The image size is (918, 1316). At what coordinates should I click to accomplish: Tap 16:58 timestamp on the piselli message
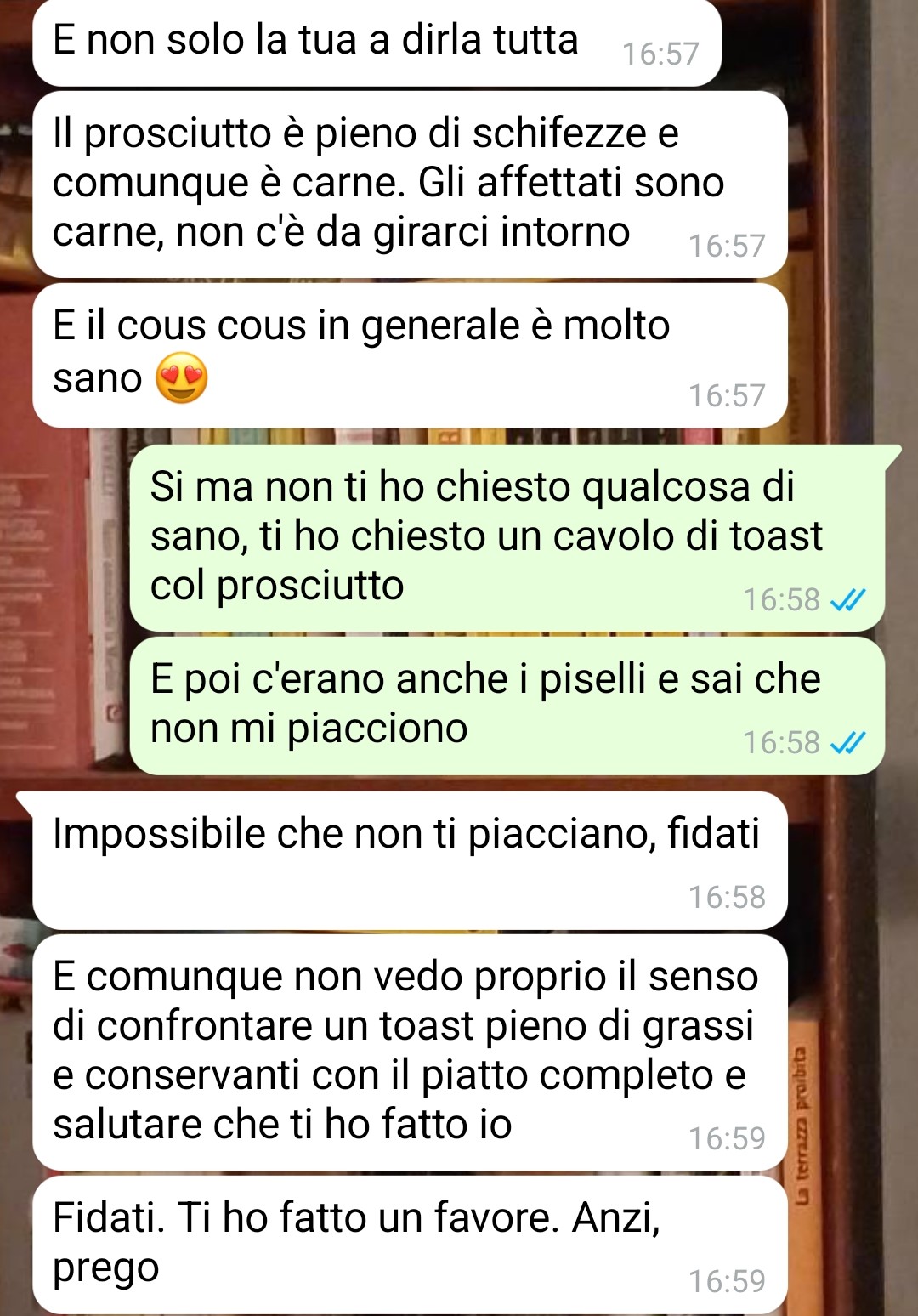[781, 743]
